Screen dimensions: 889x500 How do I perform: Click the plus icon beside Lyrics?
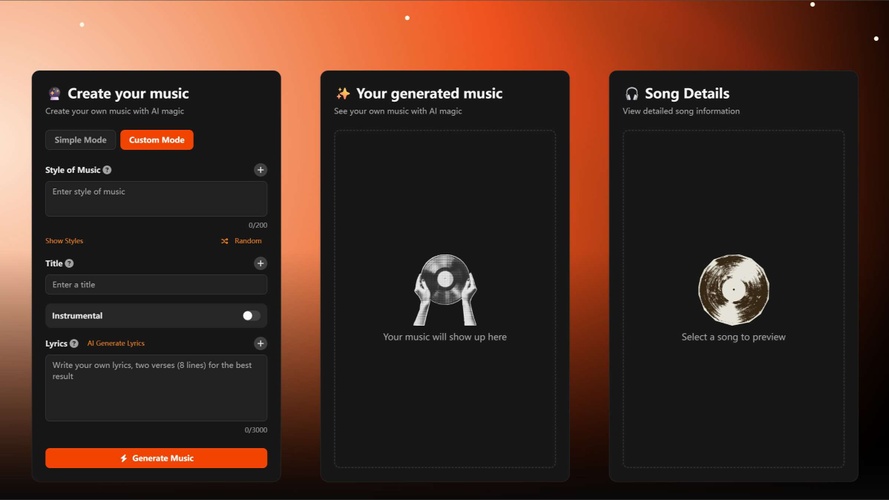coord(260,343)
